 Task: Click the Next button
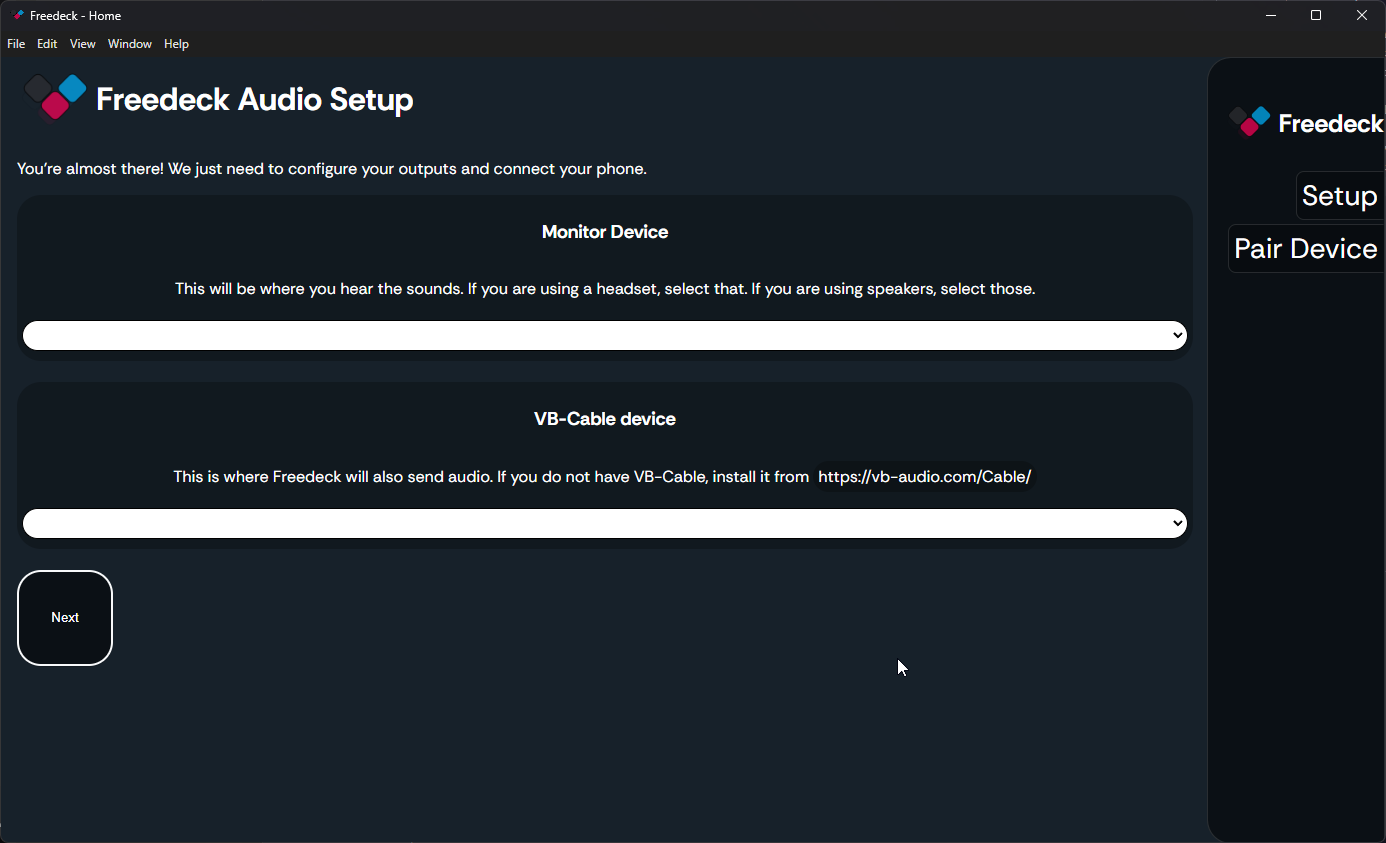(65, 618)
